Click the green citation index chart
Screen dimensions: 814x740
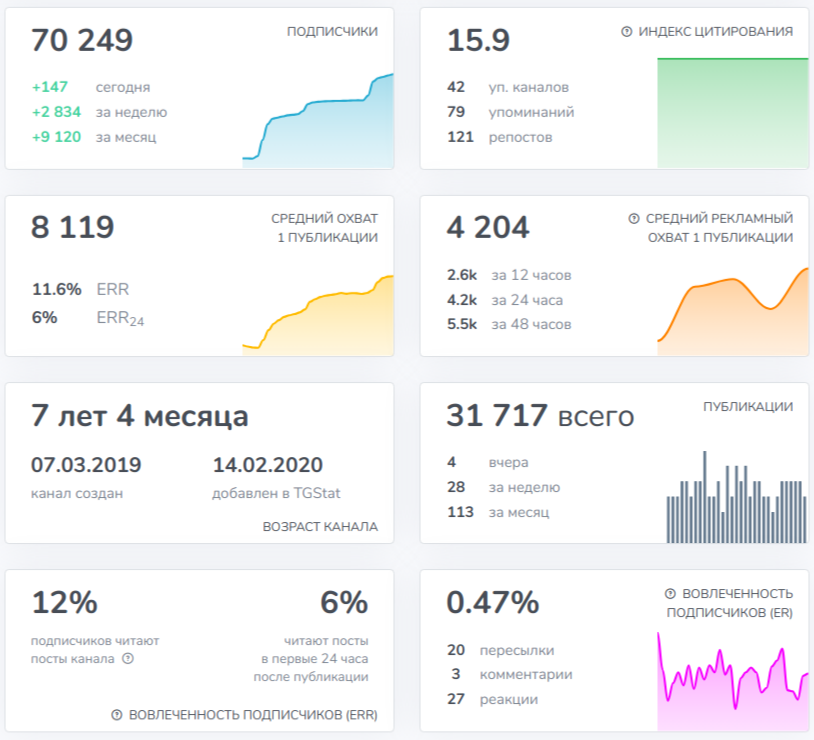click(732, 113)
